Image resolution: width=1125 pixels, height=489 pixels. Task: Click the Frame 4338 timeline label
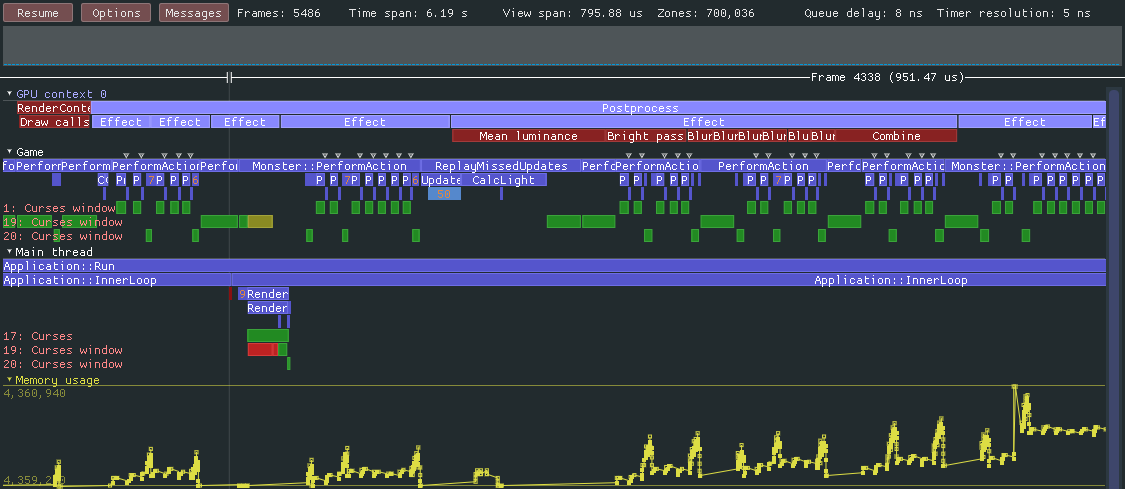(x=887, y=77)
